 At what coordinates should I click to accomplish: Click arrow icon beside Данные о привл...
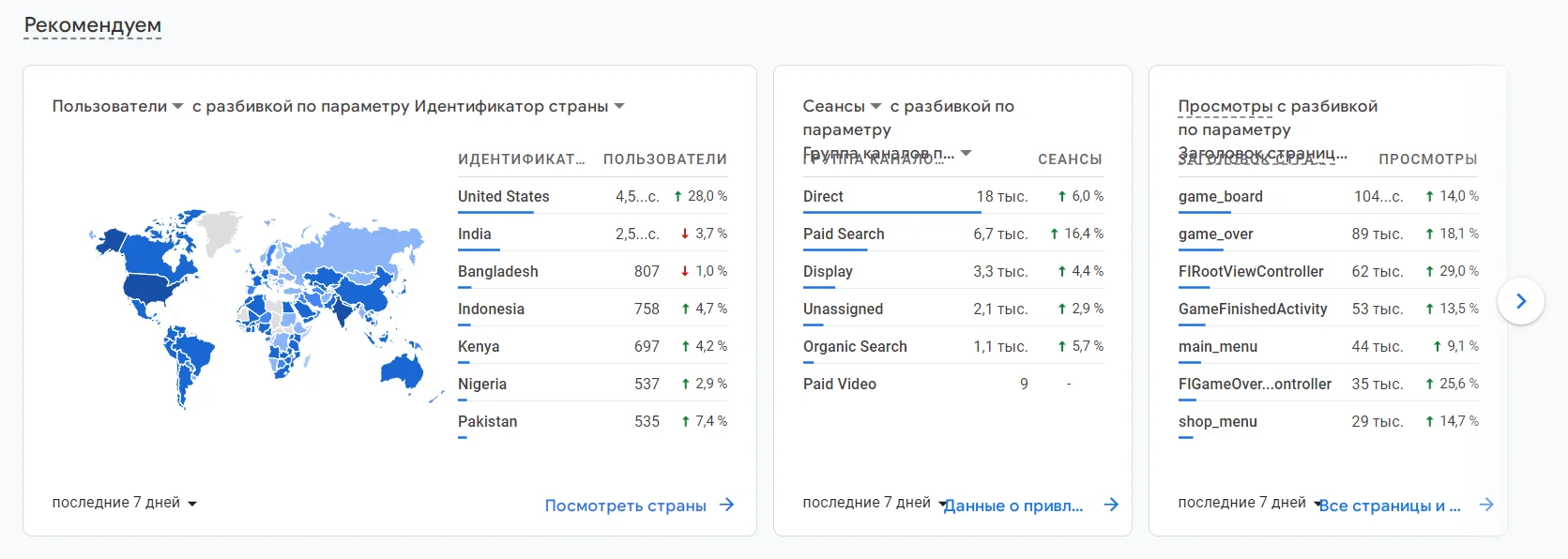[x=1111, y=505]
